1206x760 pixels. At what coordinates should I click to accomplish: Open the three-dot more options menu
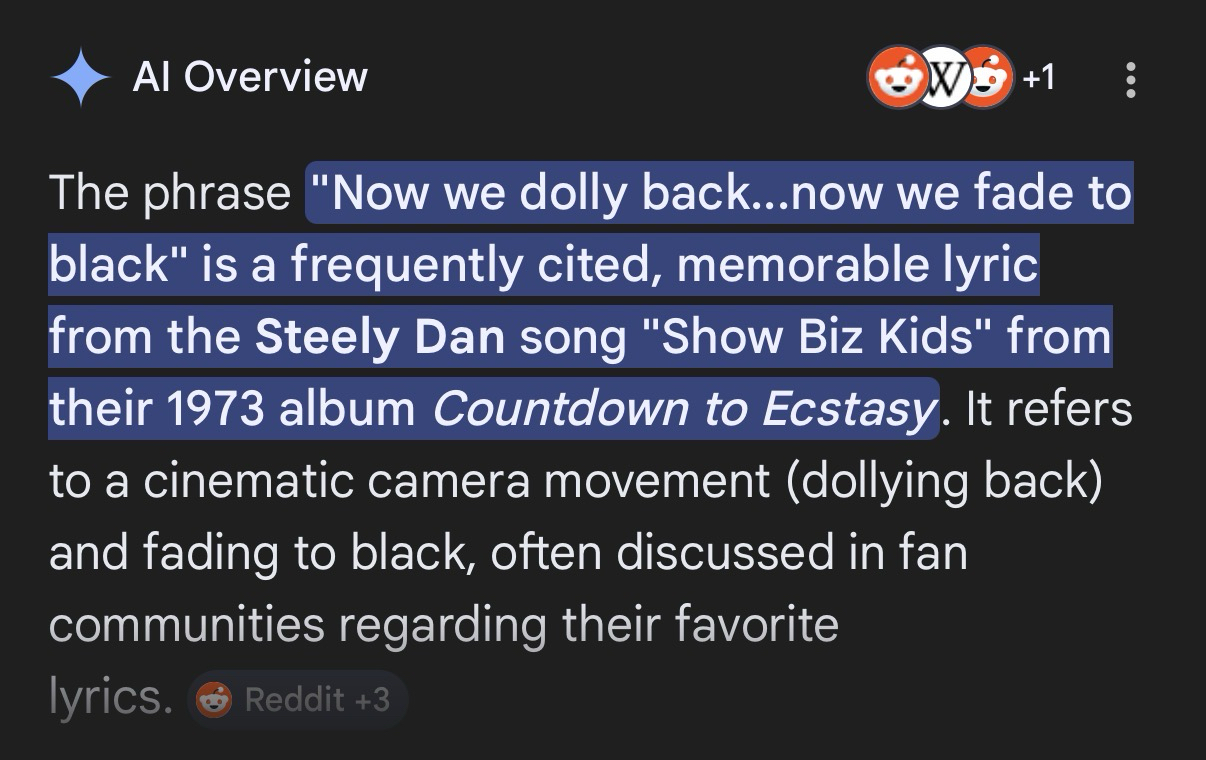[x=1131, y=79]
